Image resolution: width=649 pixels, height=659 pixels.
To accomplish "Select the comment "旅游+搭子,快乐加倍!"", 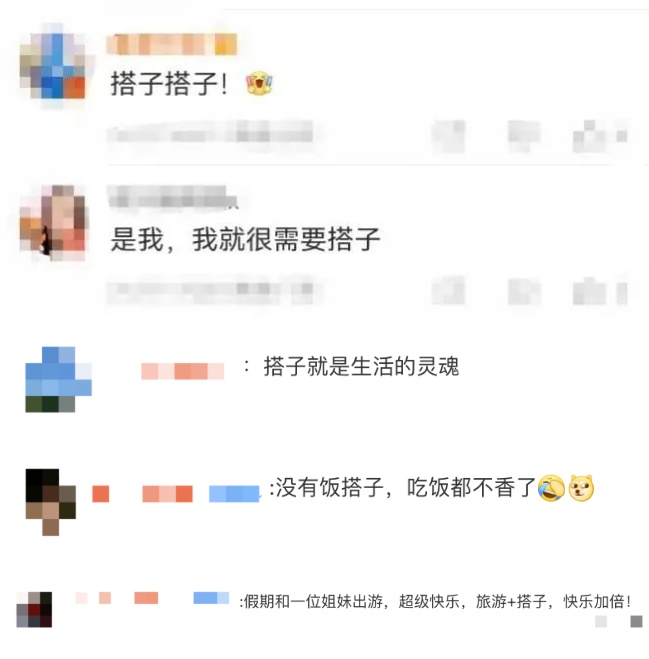I will [x=554, y=601].
